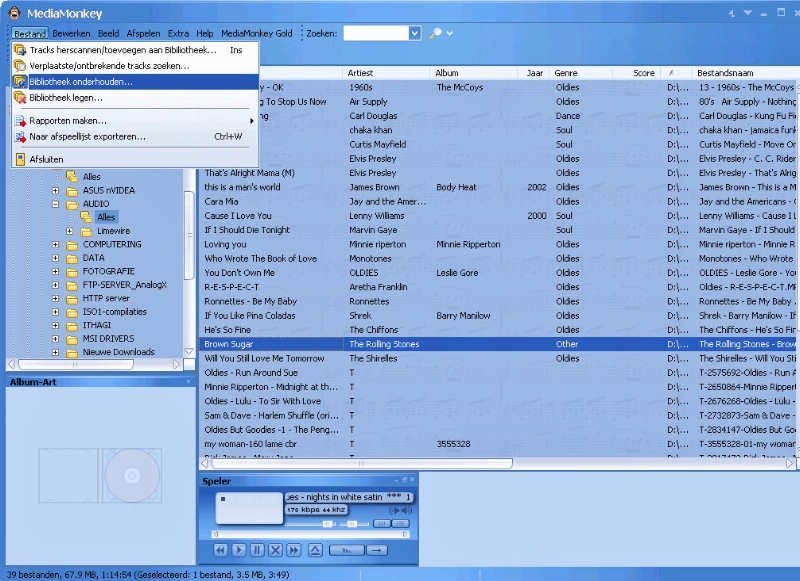This screenshot has height=581, width=800.
Task: Choose Afsluiten to exit
Action: [135, 160]
